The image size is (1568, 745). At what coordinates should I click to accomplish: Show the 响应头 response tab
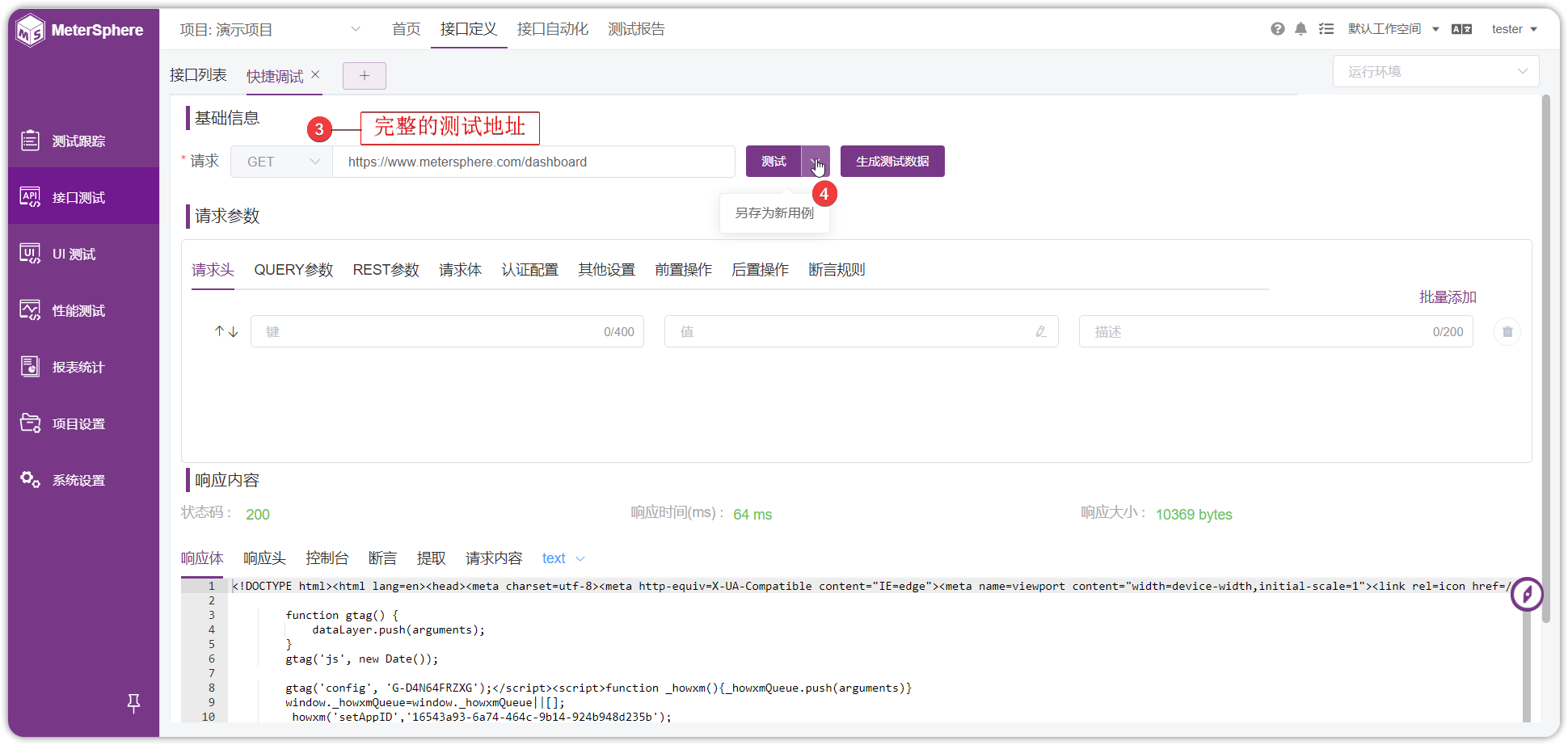point(265,558)
